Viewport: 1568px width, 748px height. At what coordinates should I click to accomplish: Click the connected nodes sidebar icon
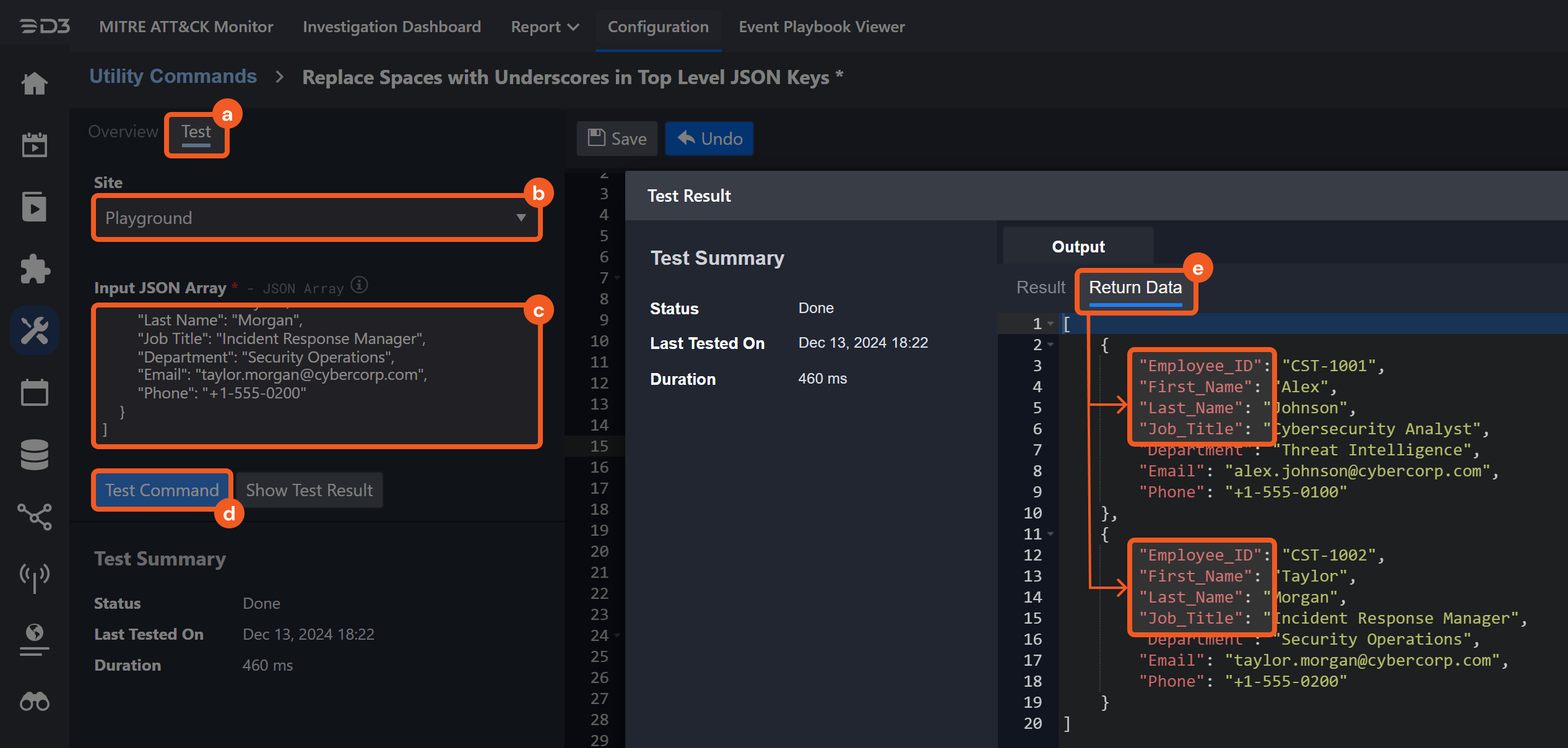[35, 517]
